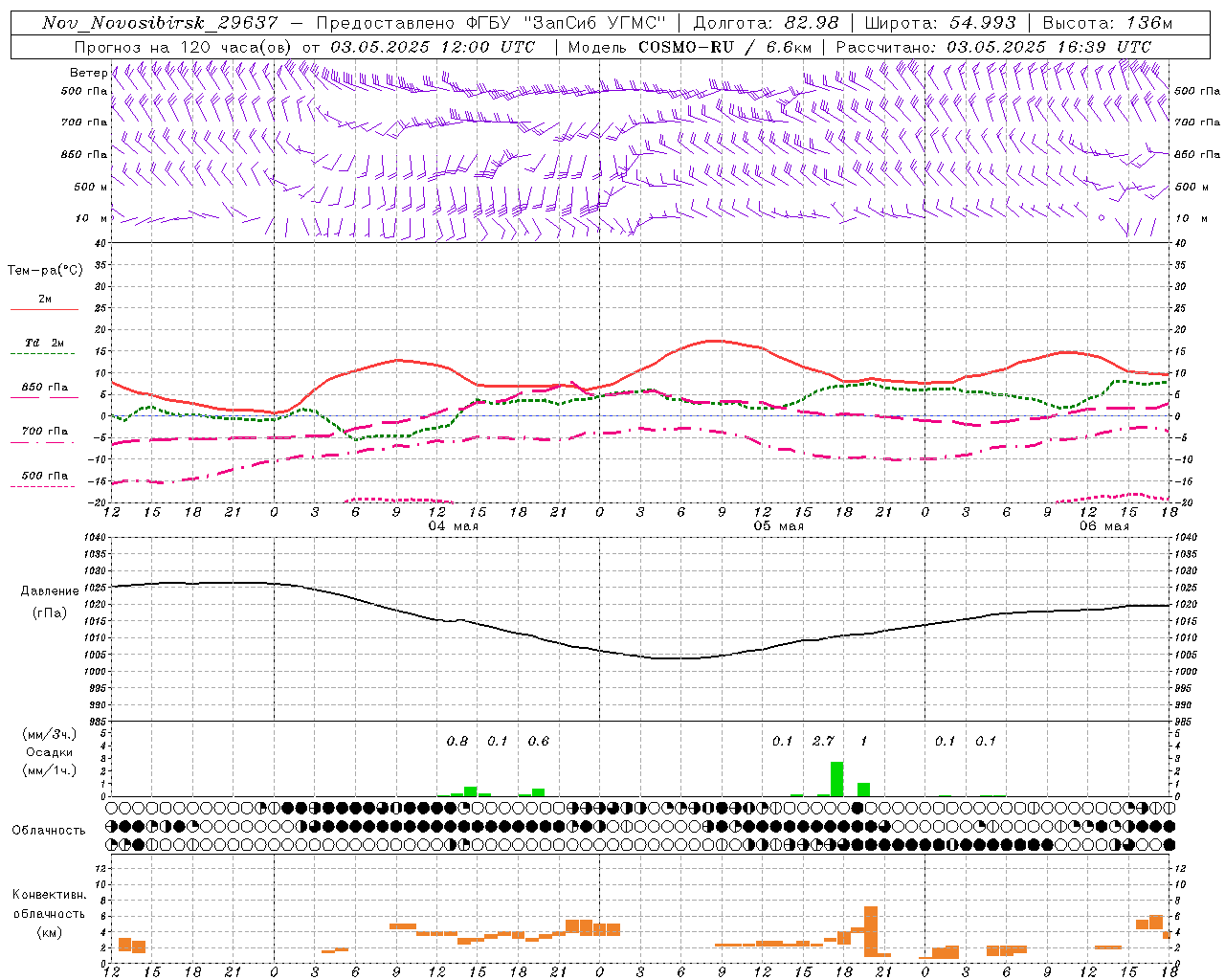The height and width of the screenshot is (980, 1225).
Task: Select the (гПа) unit label under Давление
Action: (x=49, y=613)
